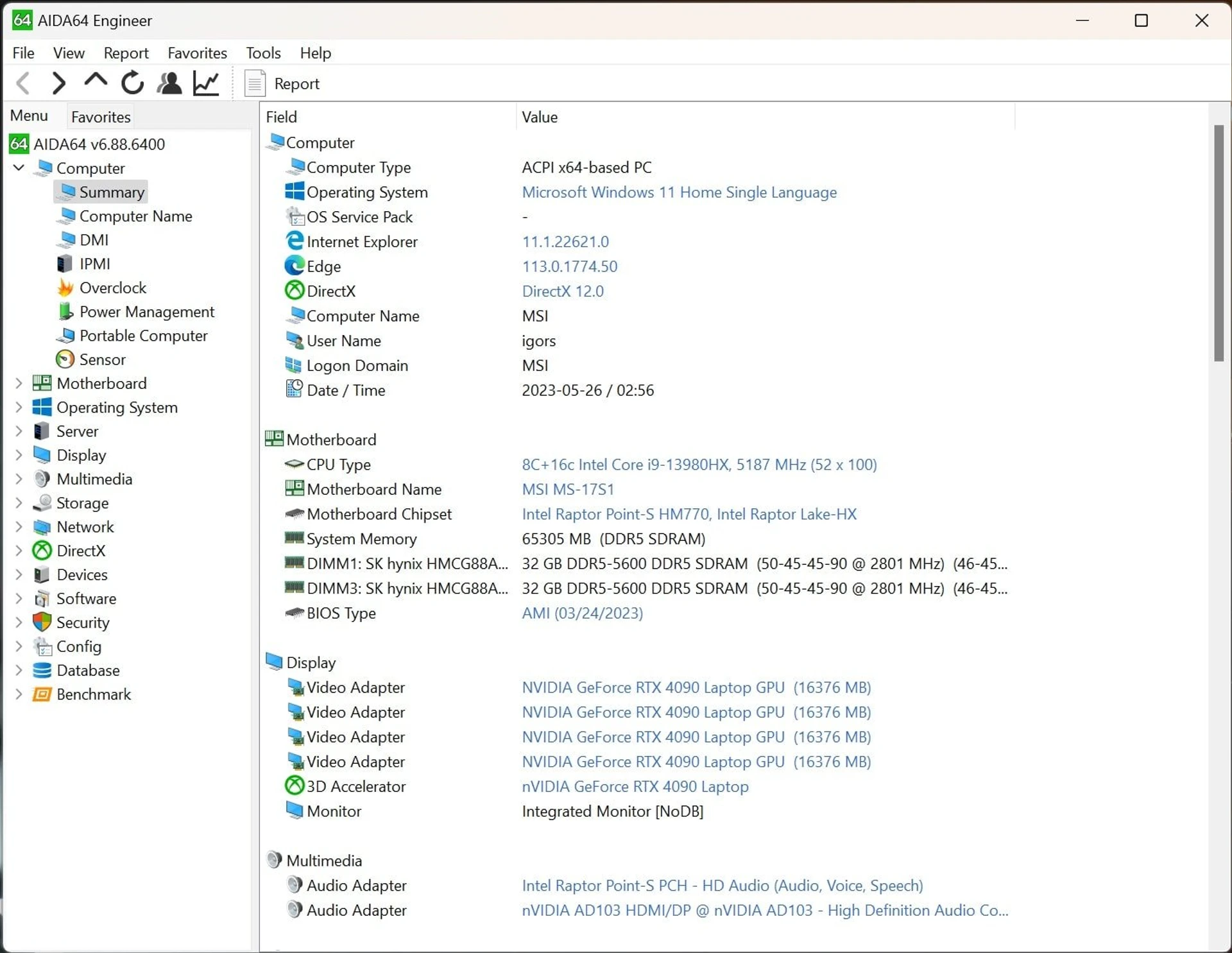Switch to the Menu tab in the sidebar
Screen dimensions: 1232x953
coord(29,116)
